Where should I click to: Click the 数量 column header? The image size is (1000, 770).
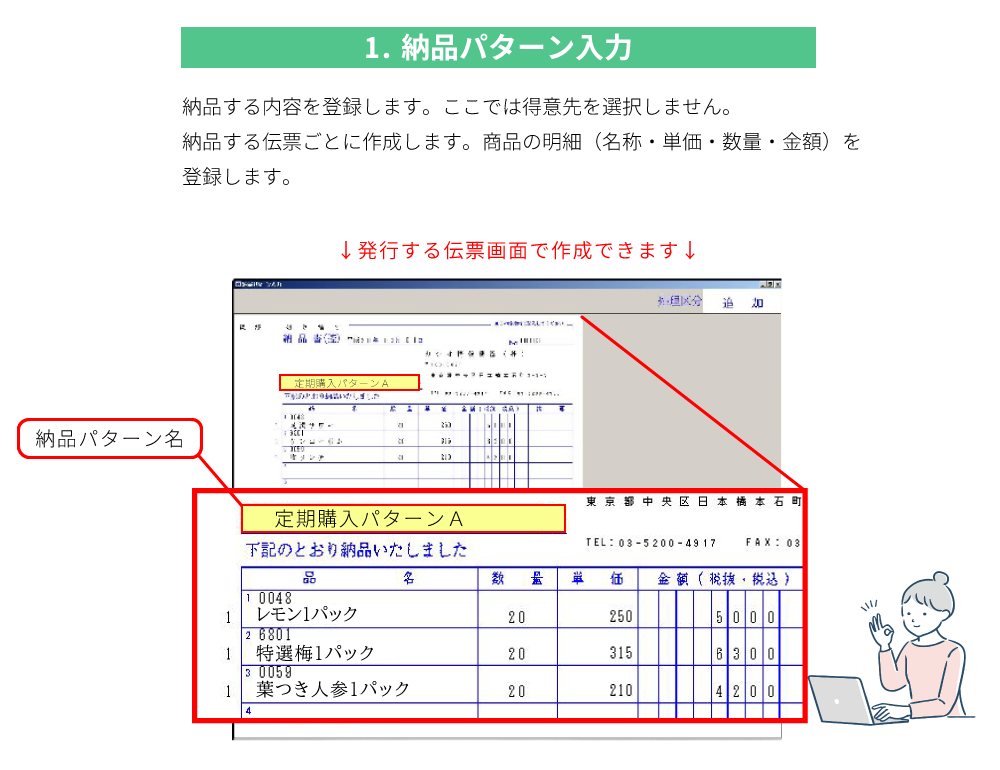[x=516, y=578]
